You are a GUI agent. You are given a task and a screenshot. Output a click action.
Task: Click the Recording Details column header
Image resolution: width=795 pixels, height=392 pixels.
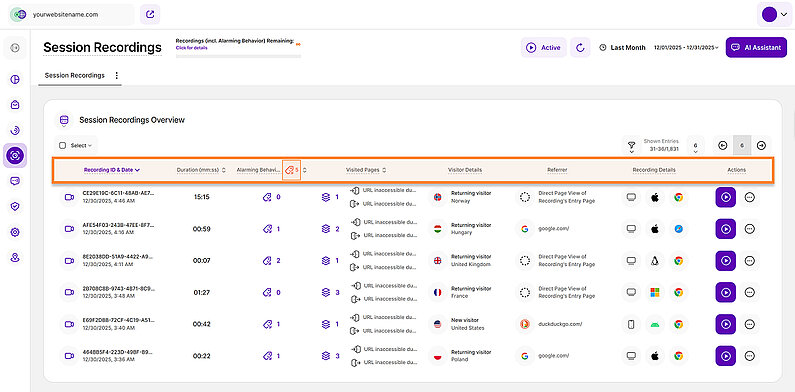pyautogui.click(x=654, y=170)
